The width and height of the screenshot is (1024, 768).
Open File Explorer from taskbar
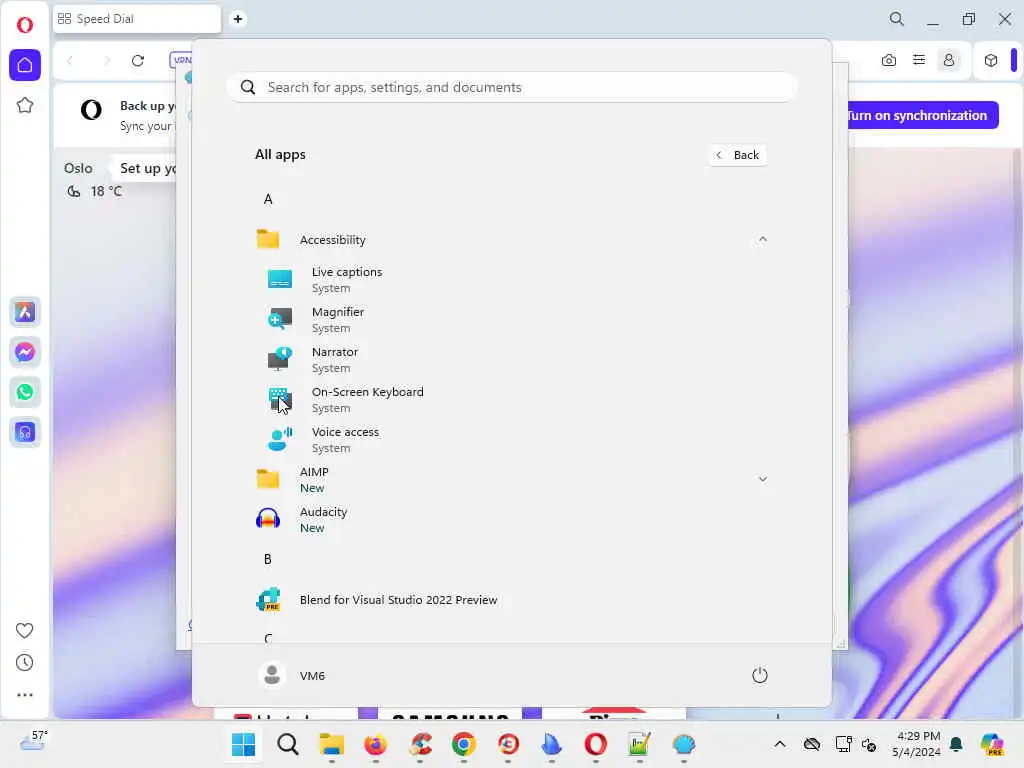click(332, 744)
